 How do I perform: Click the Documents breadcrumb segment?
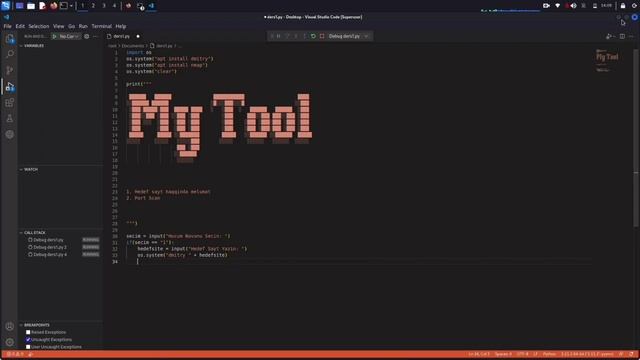coord(133,46)
